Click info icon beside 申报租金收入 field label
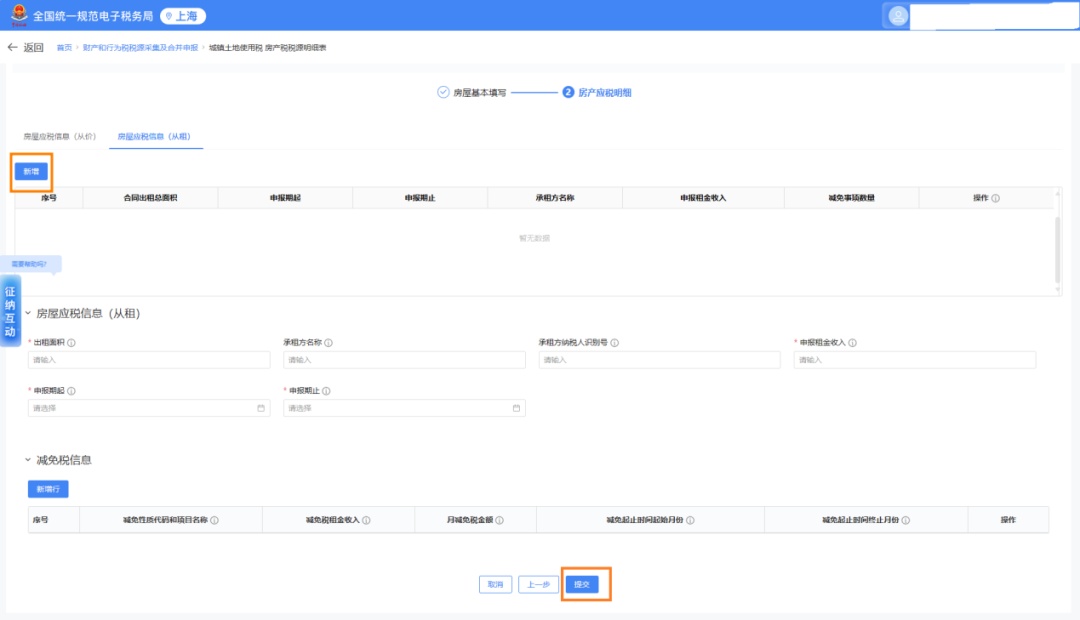This screenshot has height=620, width=1080. point(852,343)
